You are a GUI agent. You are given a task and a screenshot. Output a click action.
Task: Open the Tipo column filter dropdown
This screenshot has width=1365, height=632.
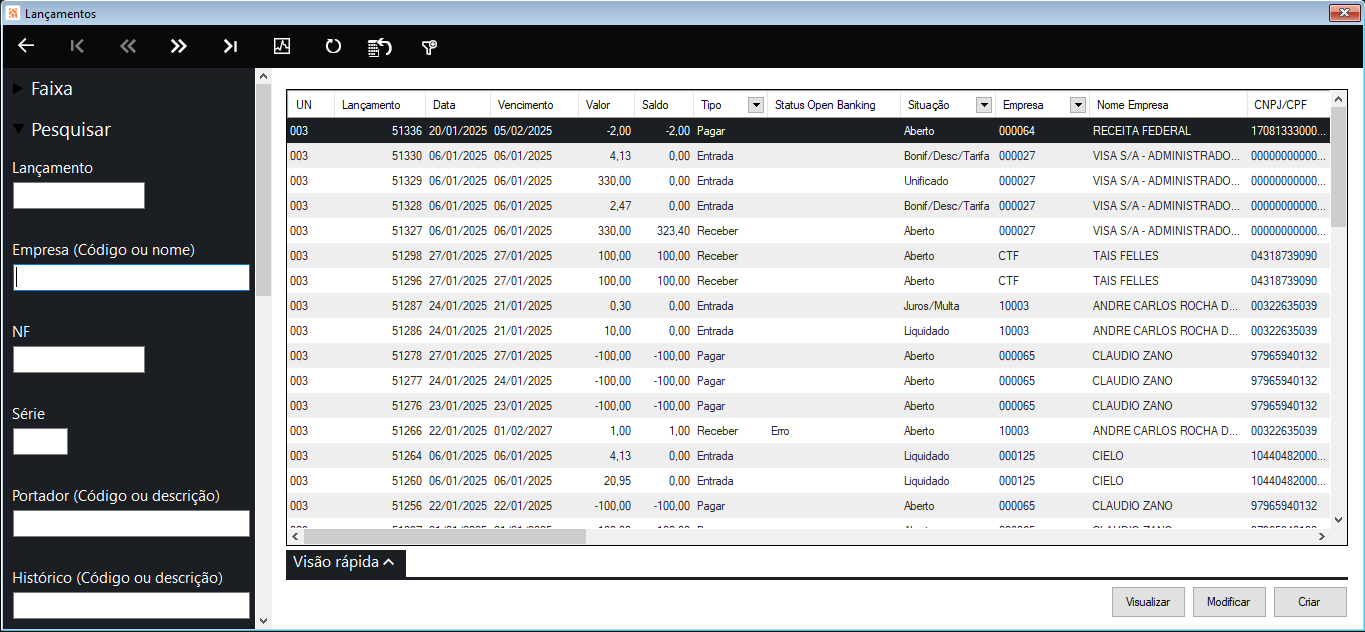756,105
